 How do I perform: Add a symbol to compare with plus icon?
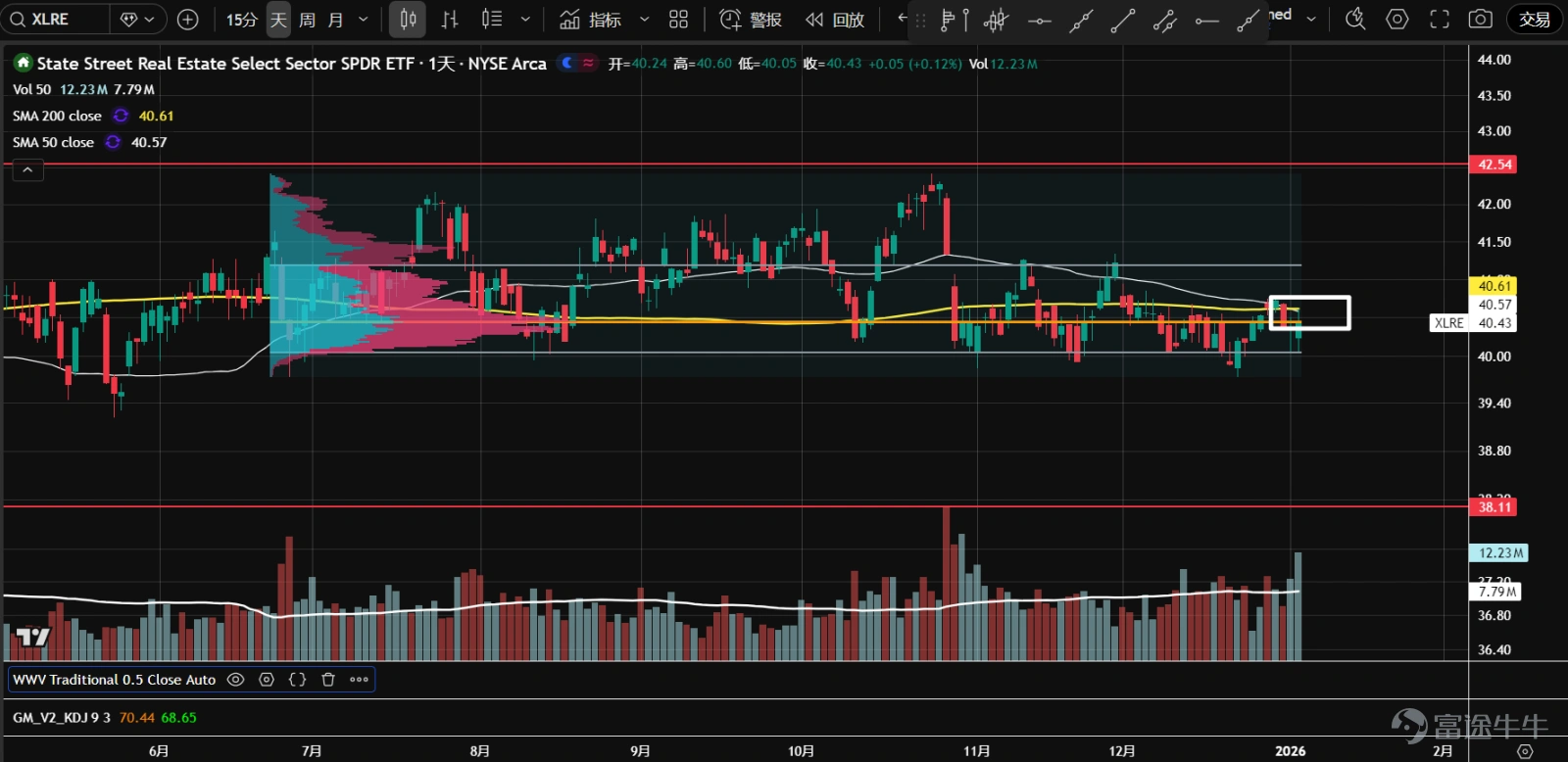click(x=188, y=19)
